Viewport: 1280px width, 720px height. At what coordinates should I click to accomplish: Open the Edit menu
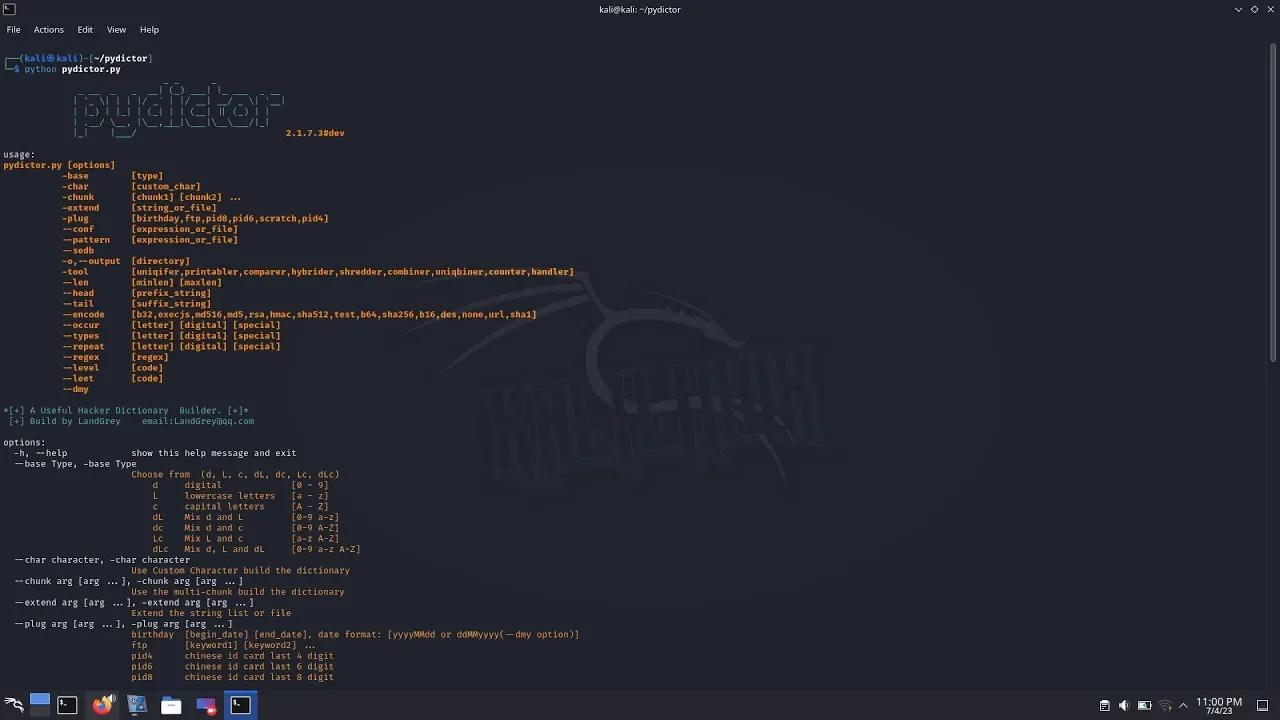tap(85, 29)
